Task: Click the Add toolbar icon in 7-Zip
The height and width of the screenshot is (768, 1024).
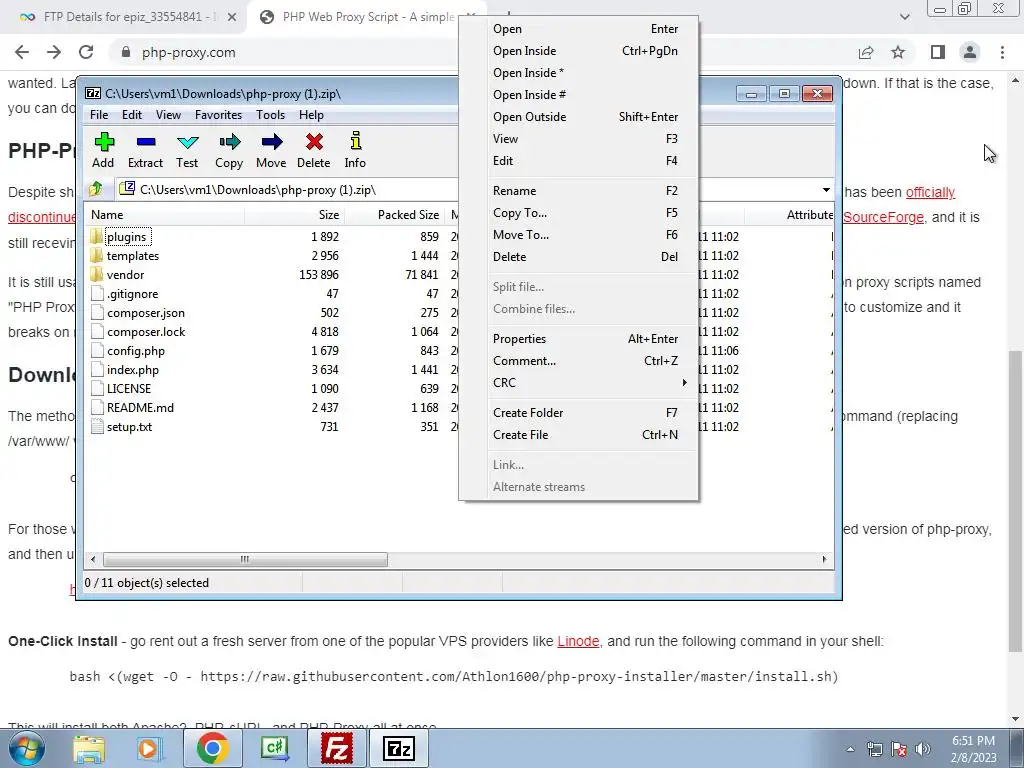Action: point(103,150)
